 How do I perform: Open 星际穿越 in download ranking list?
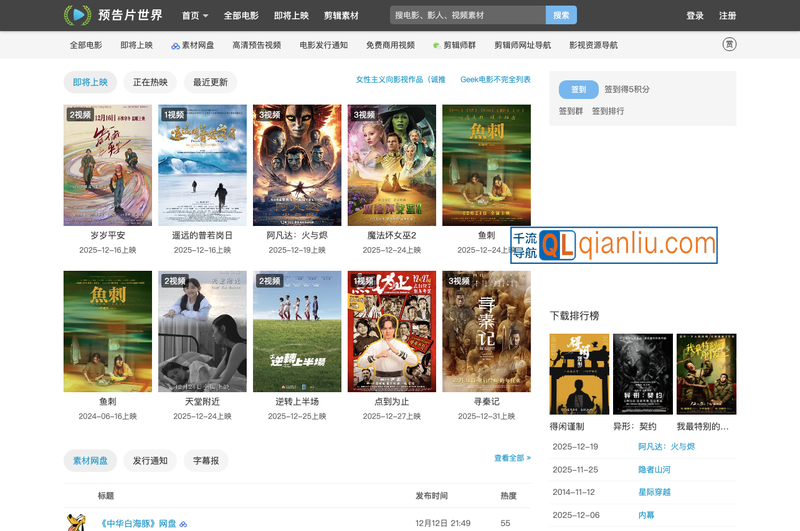pyautogui.click(x=655, y=492)
